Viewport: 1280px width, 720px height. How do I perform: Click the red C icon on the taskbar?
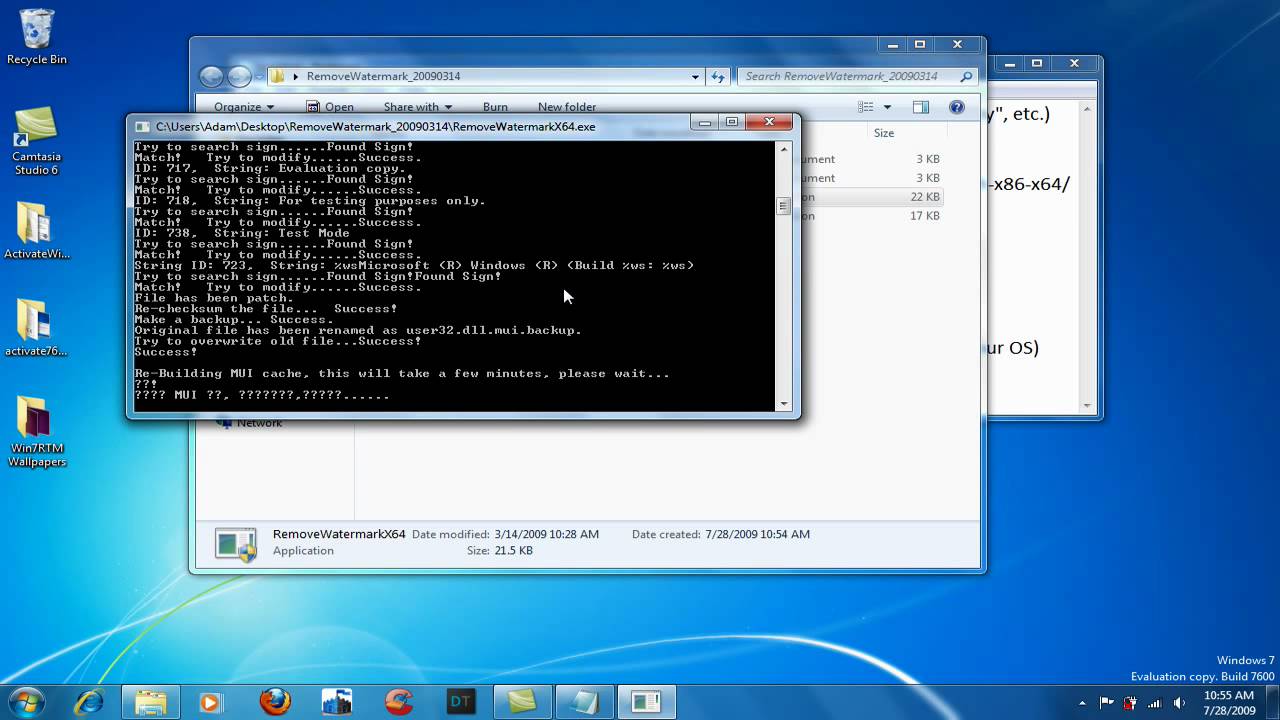(x=398, y=702)
